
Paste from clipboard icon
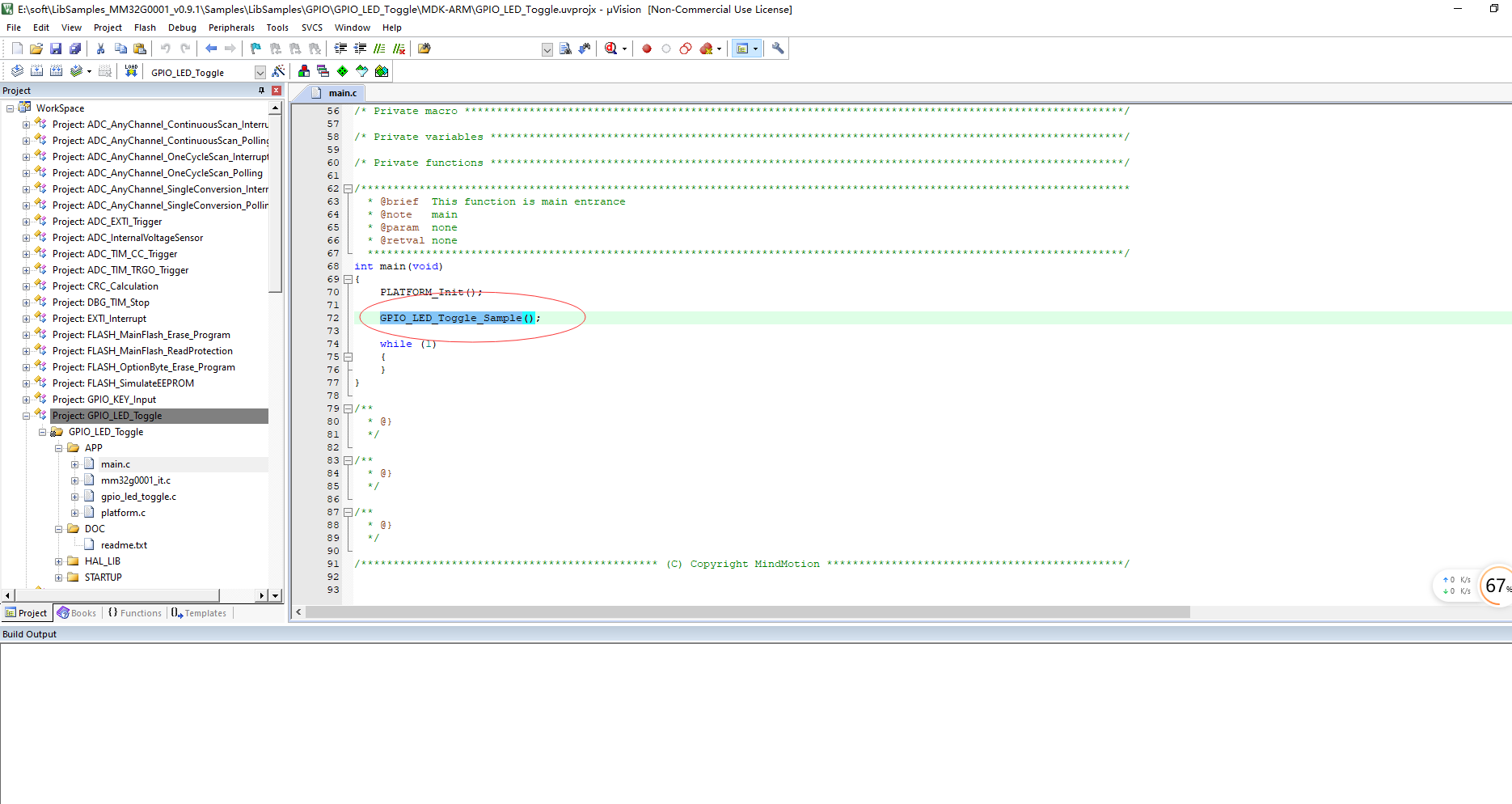(139, 49)
